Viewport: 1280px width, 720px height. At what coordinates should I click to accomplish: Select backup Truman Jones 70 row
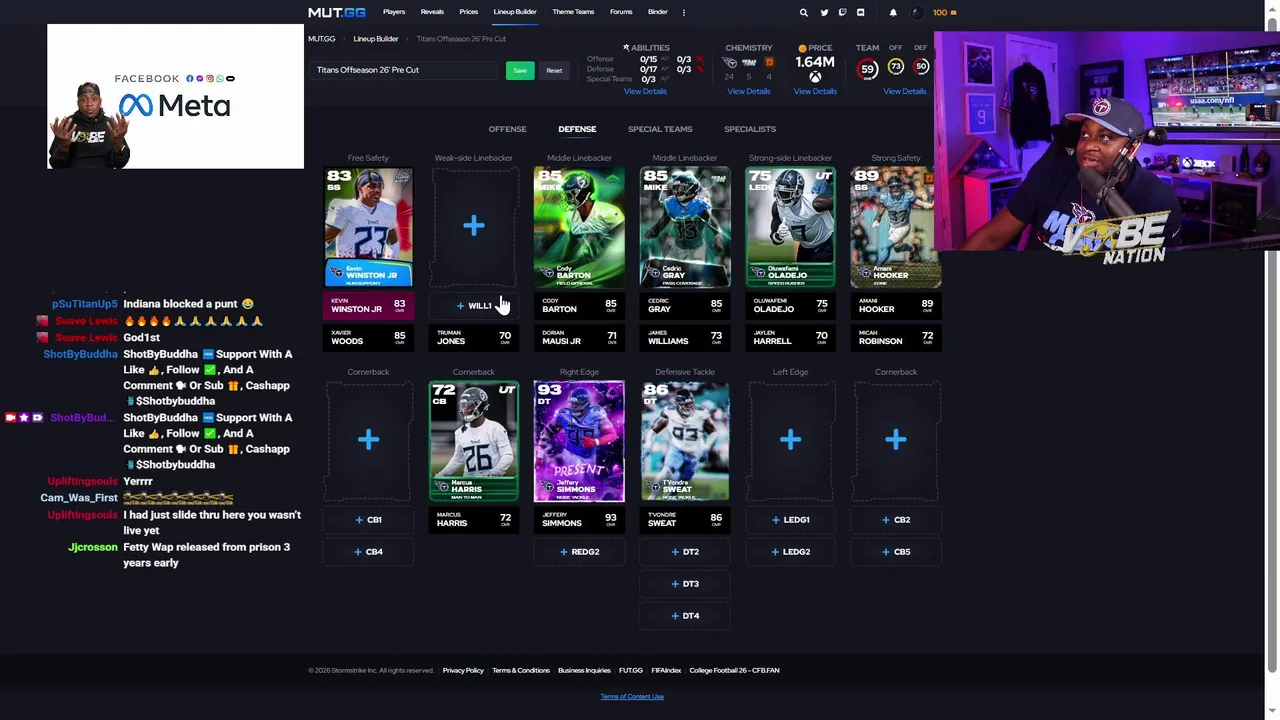click(x=474, y=337)
